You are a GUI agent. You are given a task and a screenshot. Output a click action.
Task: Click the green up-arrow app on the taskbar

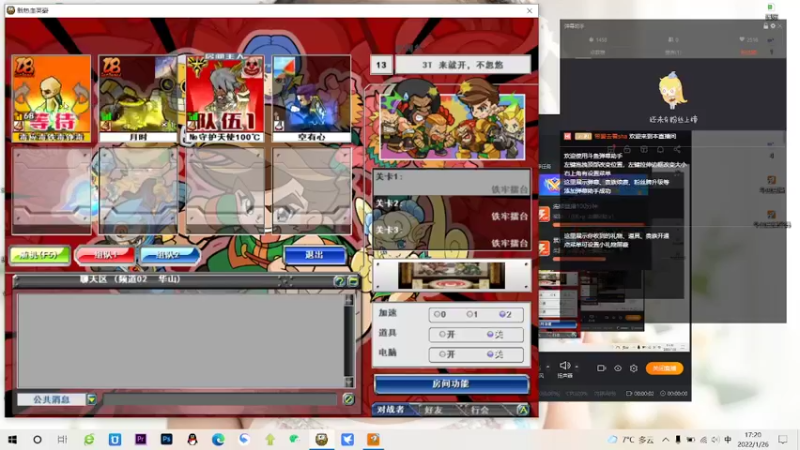coord(270,439)
